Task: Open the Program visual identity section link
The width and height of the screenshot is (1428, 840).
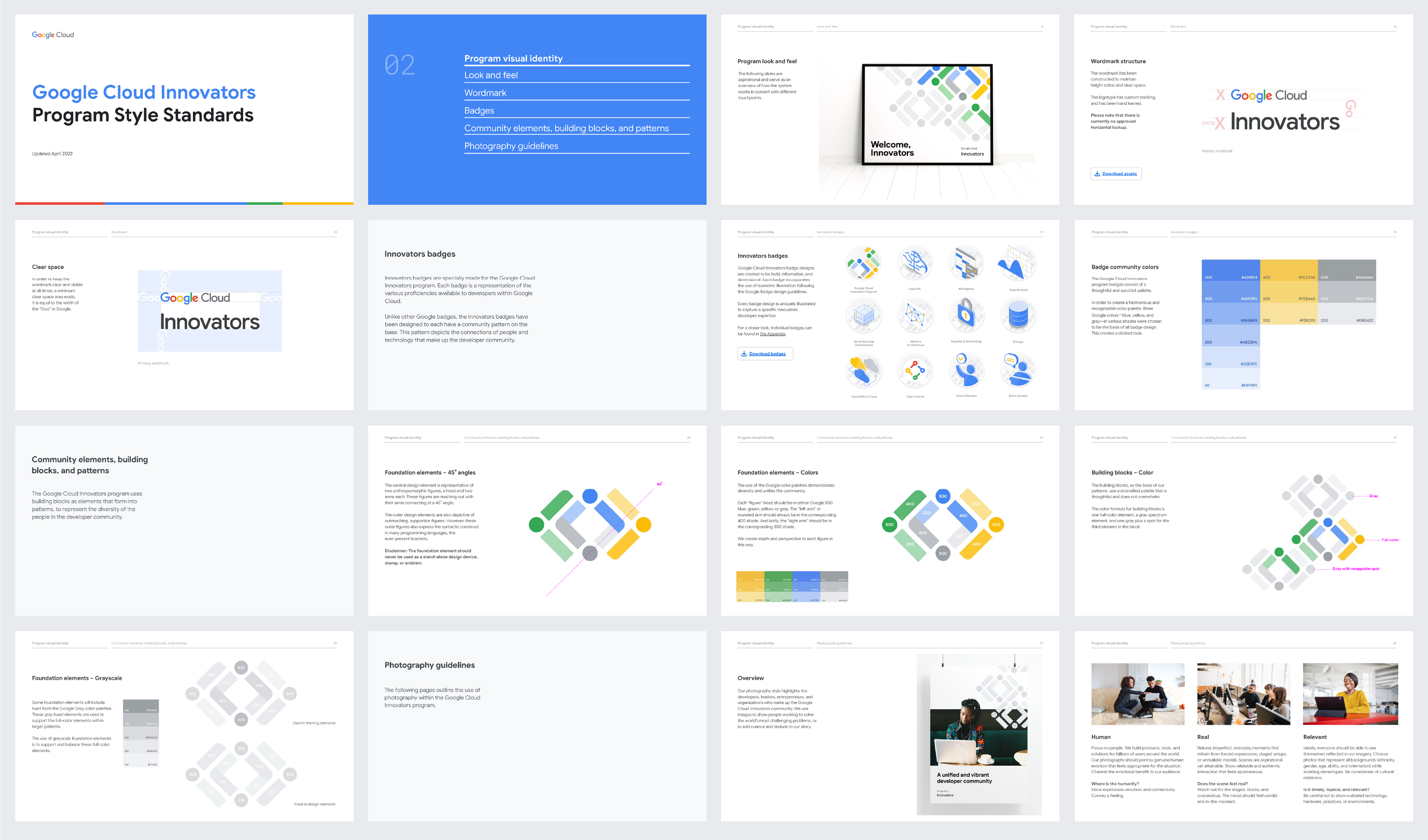Action: point(514,58)
